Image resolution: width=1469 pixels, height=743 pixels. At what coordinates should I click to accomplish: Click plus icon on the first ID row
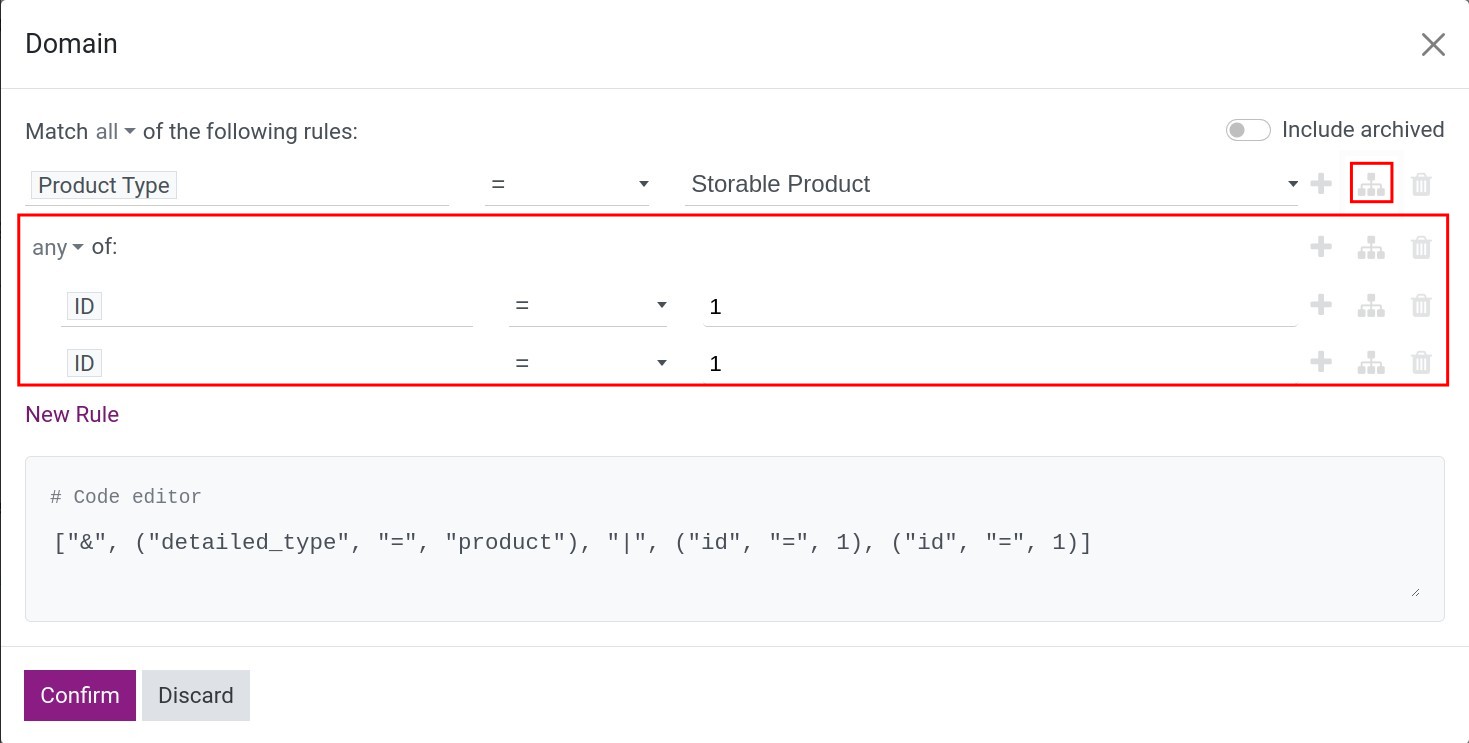coord(1321,305)
